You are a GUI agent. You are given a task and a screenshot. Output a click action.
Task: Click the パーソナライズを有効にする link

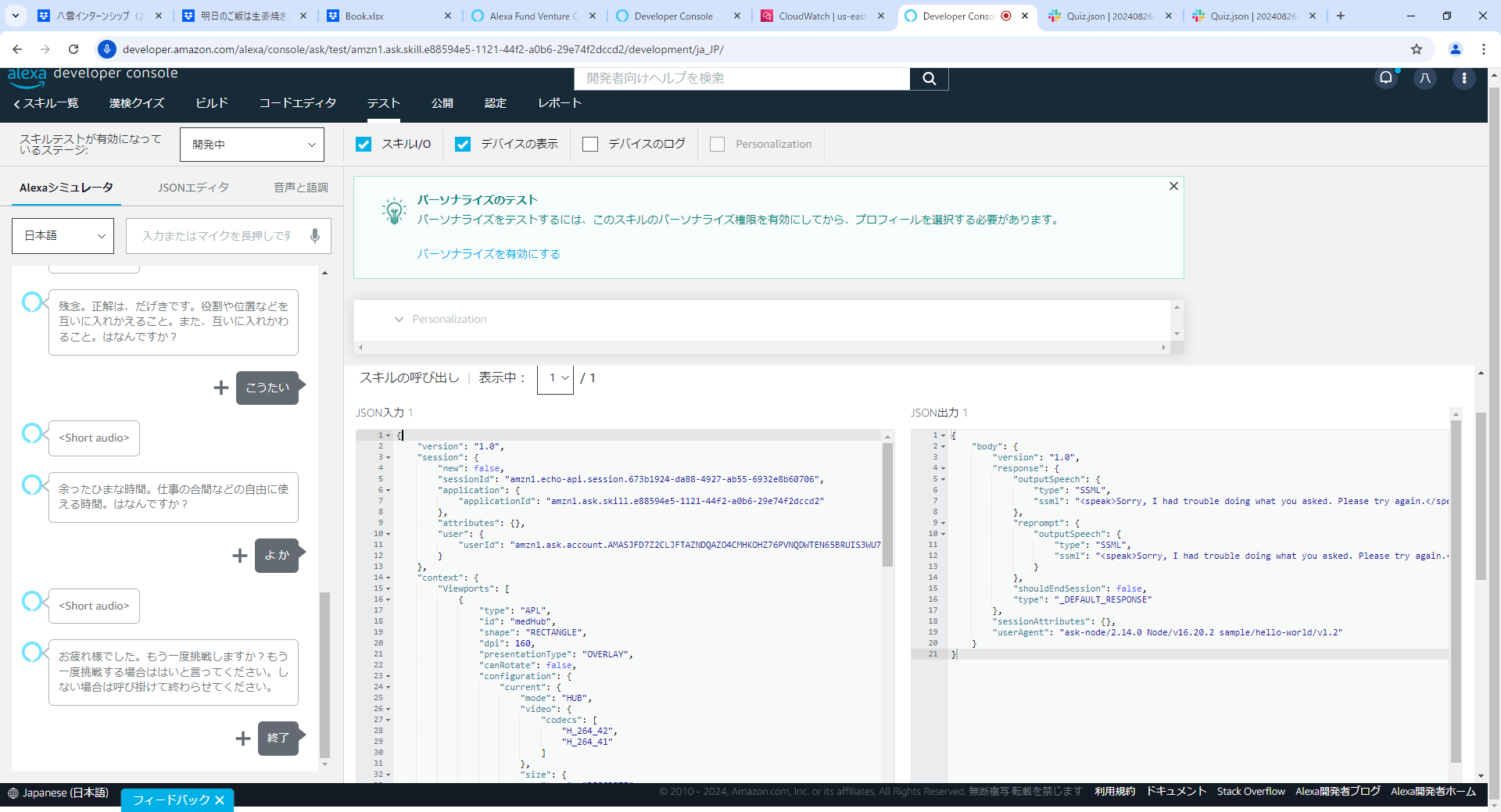point(489,254)
